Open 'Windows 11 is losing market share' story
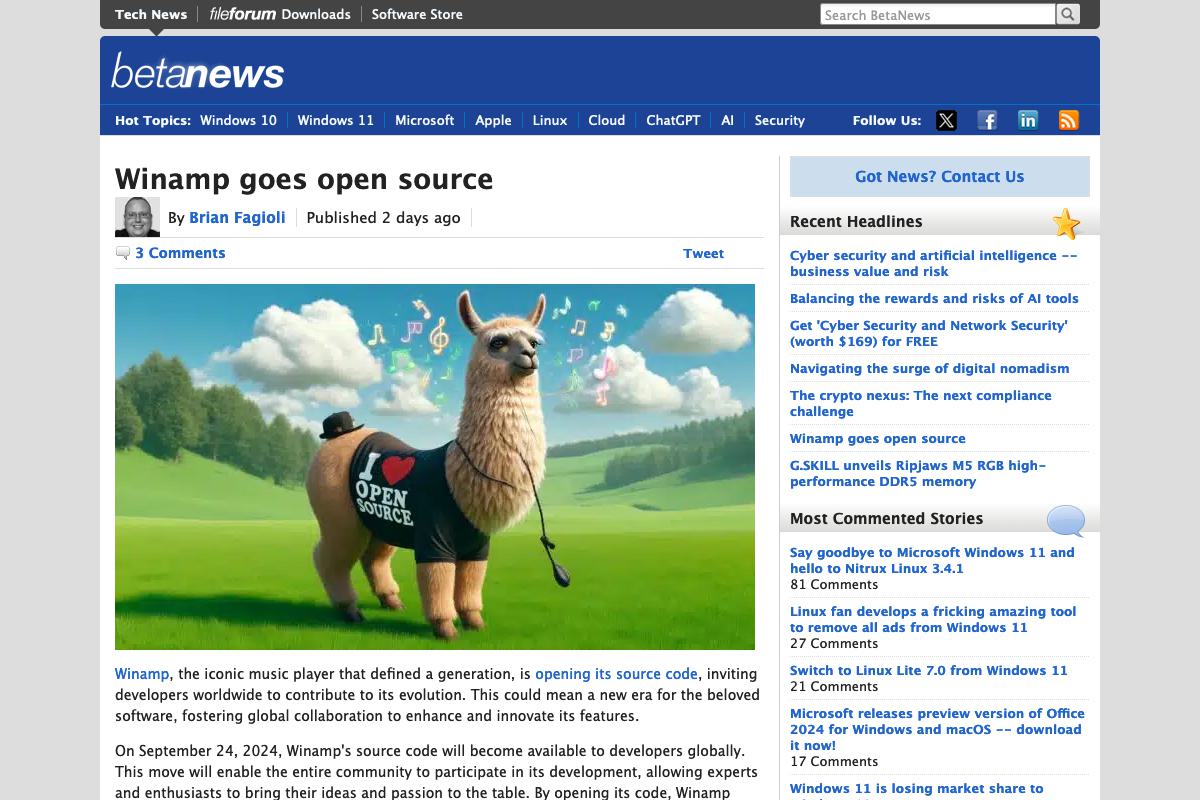Viewport: 1200px width, 800px height. (917, 789)
